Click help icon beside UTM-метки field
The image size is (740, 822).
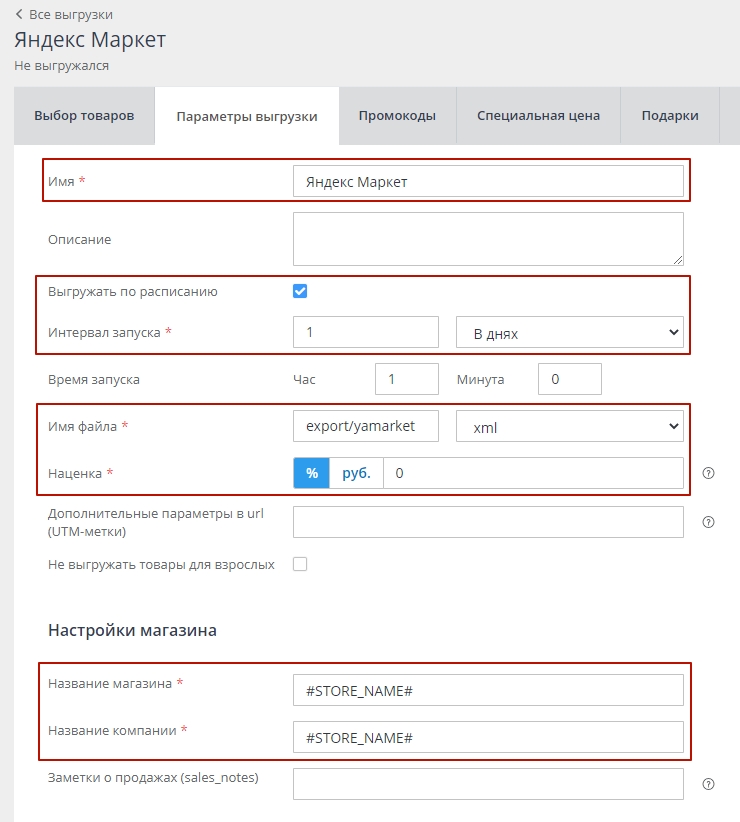pyautogui.click(x=709, y=522)
